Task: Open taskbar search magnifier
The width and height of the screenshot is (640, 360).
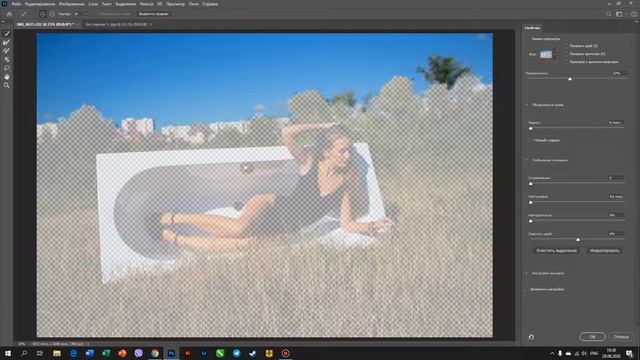Action: (x=24, y=353)
